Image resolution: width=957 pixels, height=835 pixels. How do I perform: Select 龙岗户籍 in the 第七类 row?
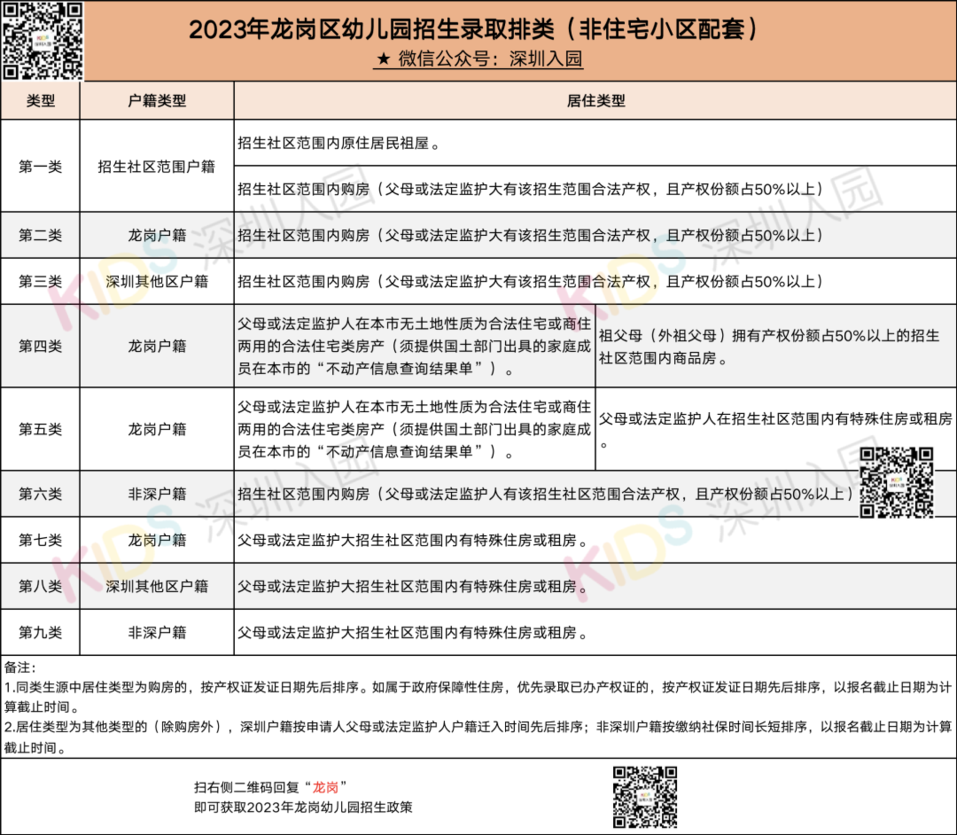click(x=157, y=540)
